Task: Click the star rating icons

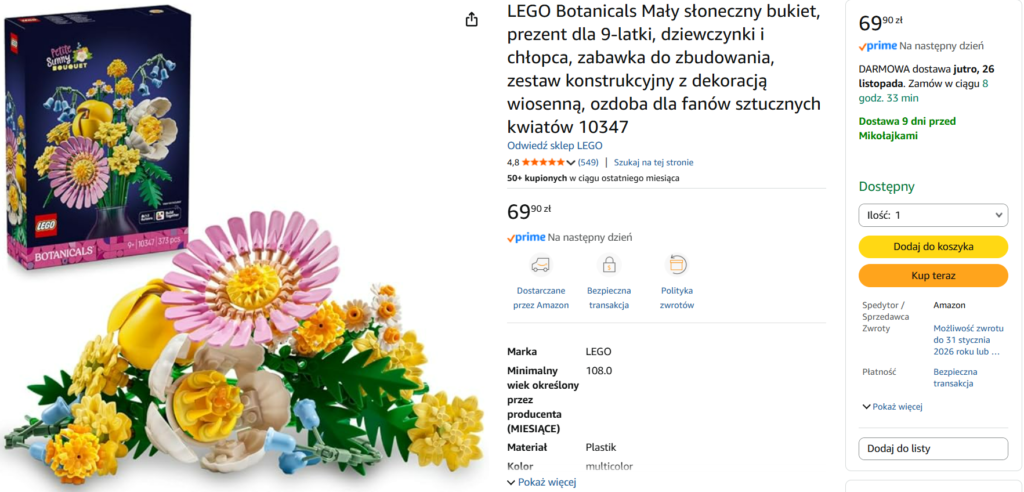Action: point(542,162)
